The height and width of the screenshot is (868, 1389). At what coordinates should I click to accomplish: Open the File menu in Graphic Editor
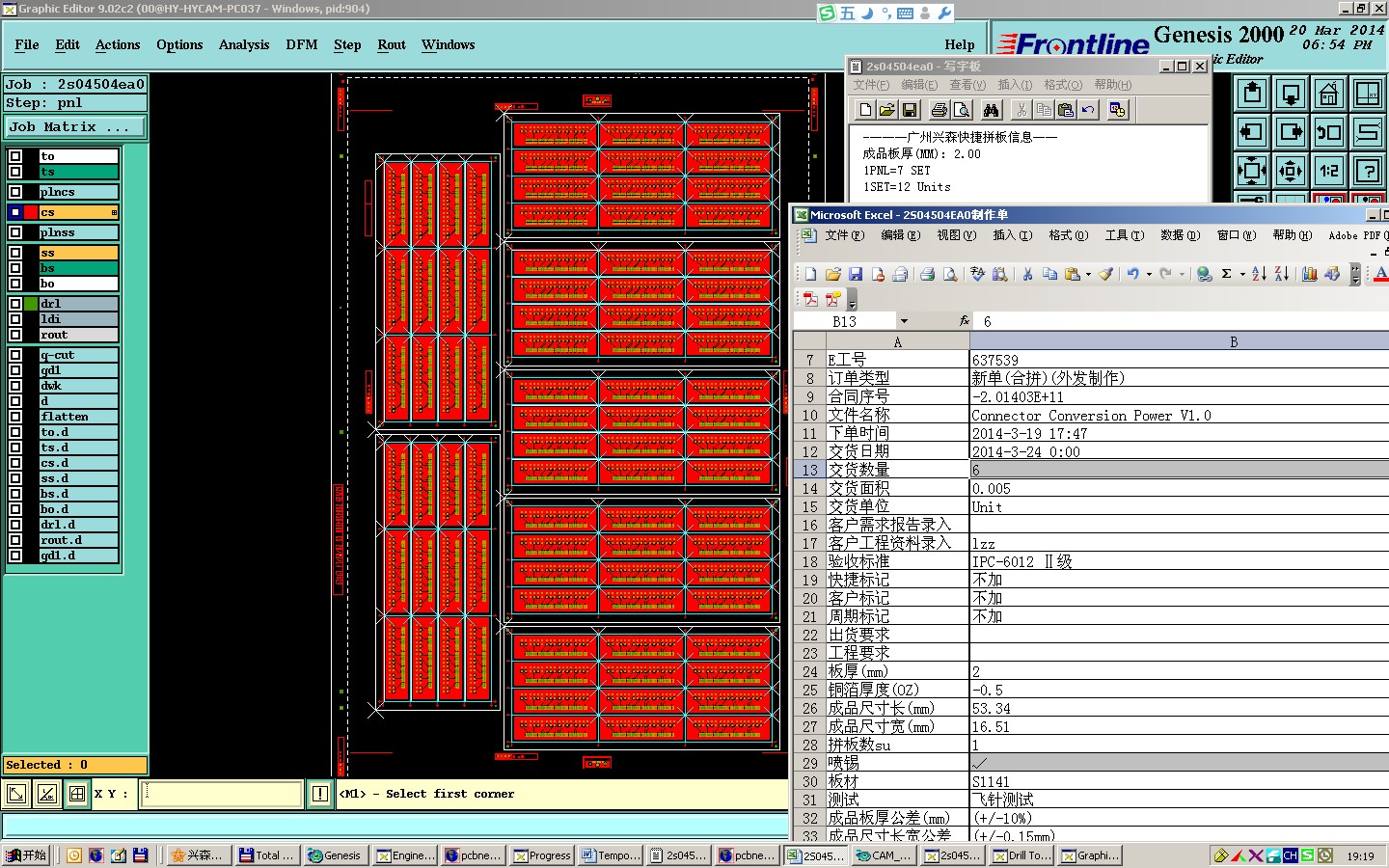tap(27, 45)
